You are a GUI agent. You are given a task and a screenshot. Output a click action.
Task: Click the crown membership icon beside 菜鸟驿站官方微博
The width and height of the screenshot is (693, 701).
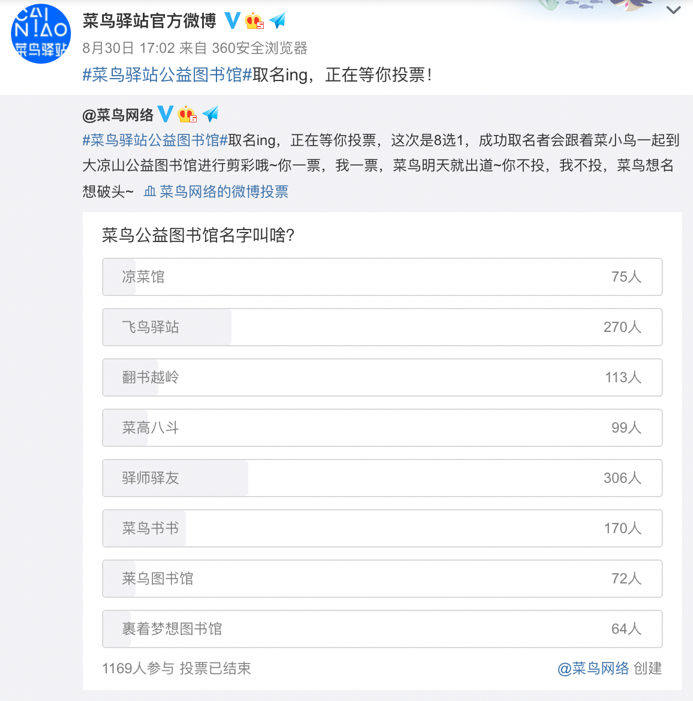[x=254, y=21]
